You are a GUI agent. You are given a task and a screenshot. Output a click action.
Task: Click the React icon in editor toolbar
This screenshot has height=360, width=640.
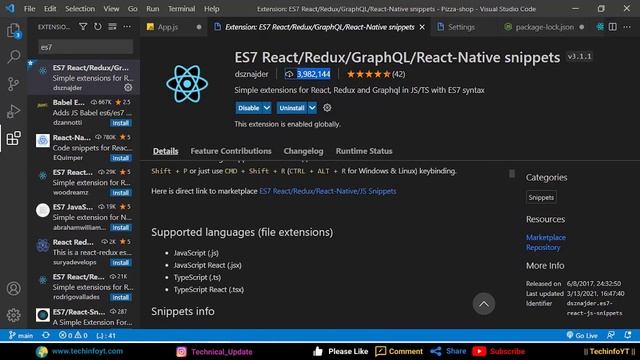click(x=600, y=27)
